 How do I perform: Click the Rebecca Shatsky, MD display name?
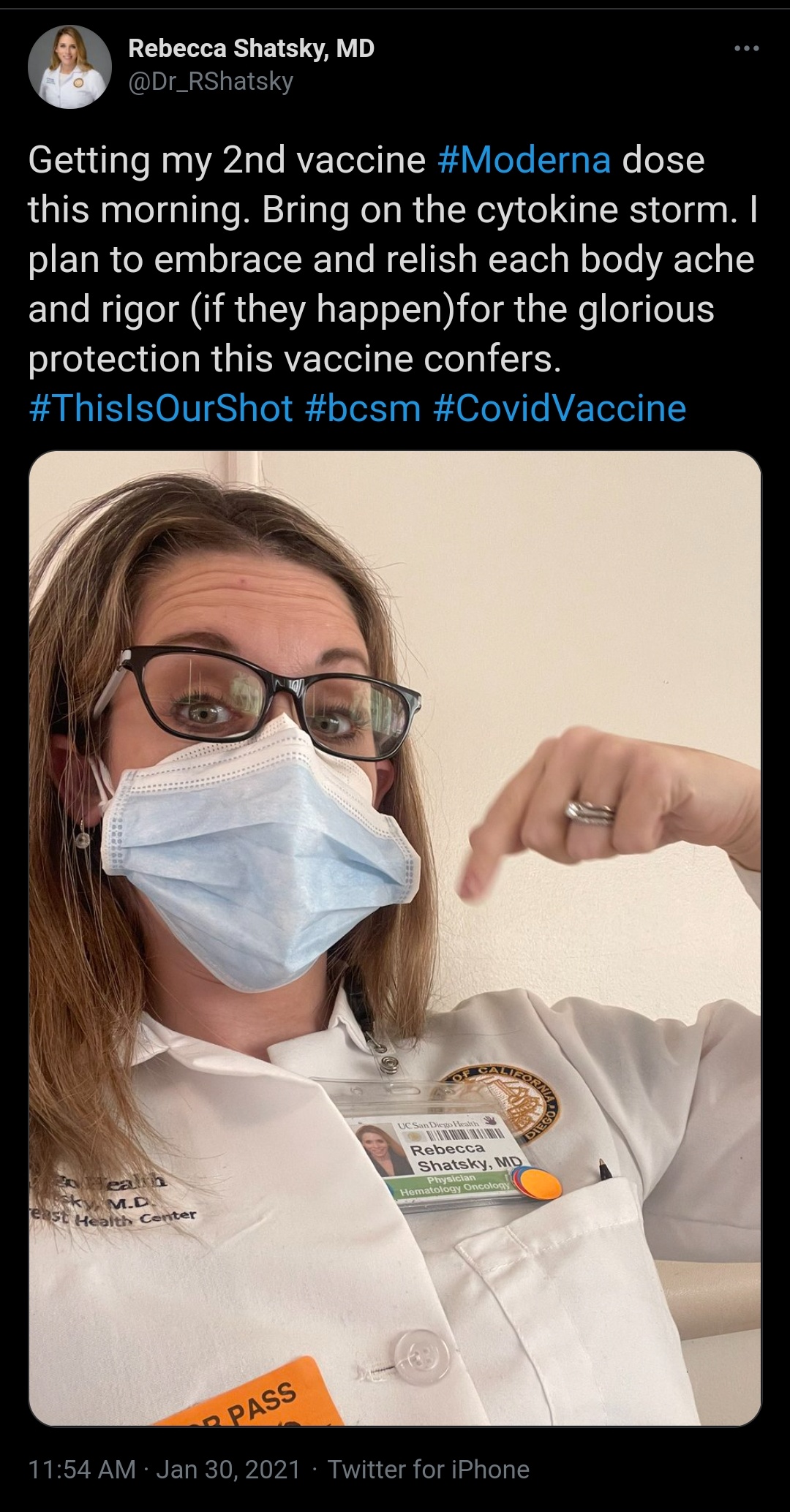coord(251,48)
